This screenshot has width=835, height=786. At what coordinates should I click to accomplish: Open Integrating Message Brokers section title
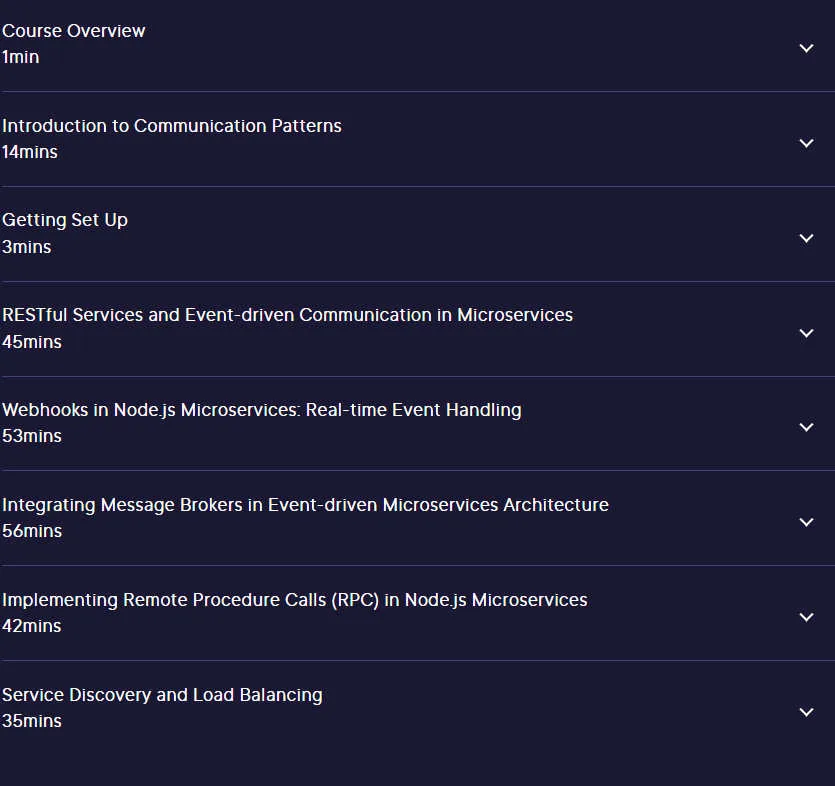point(305,505)
